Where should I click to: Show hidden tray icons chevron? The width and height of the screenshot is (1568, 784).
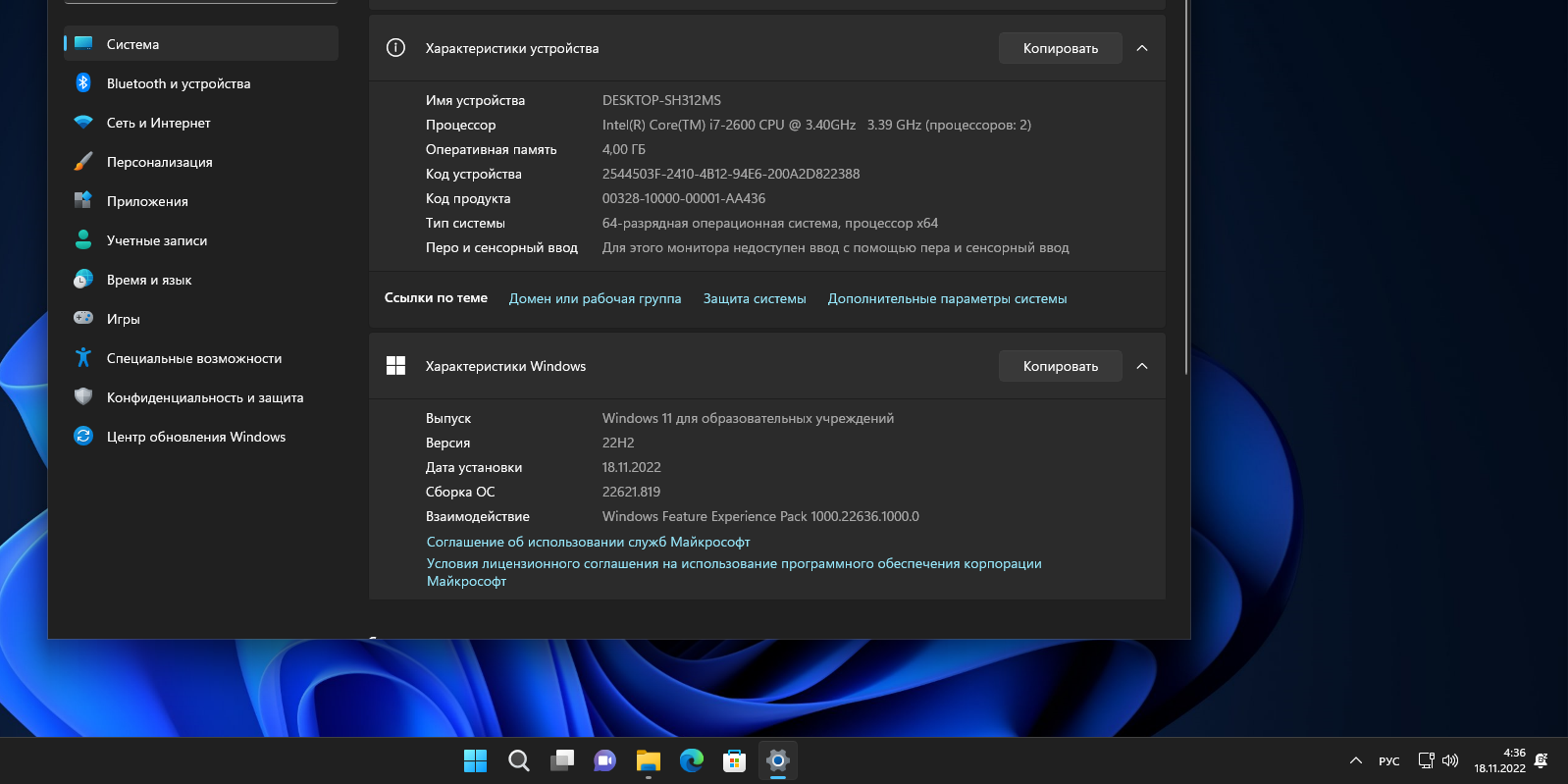click(x=1356, y=760)
